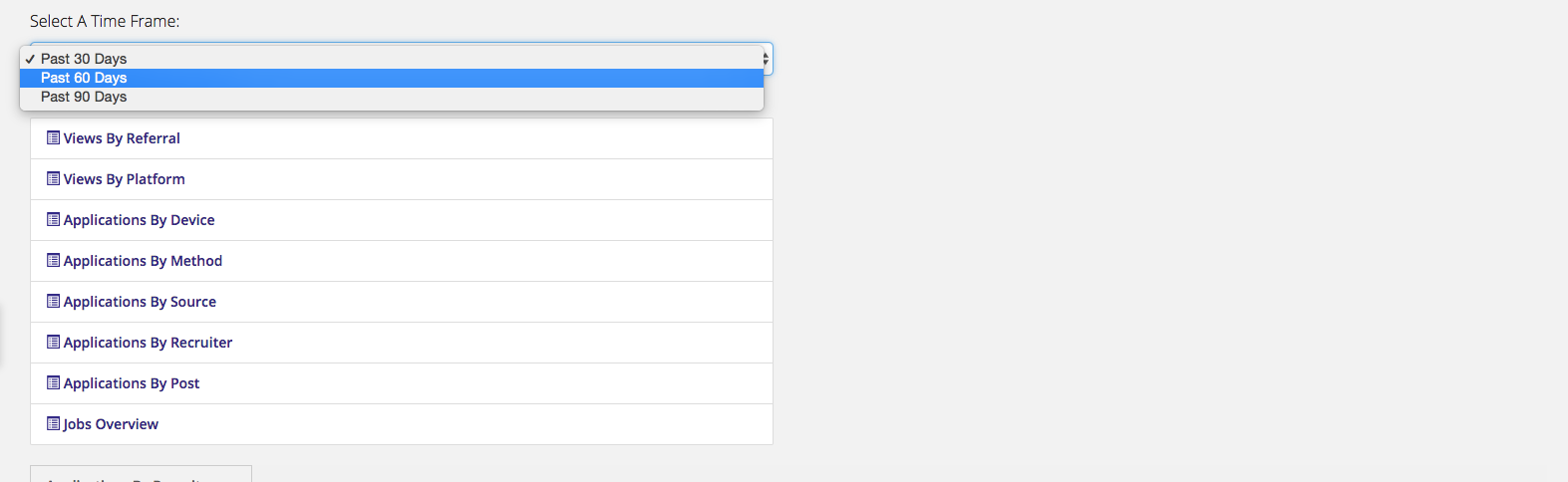Open the Views By Referral report
The image size is (1568, 482).
point(122,138)
